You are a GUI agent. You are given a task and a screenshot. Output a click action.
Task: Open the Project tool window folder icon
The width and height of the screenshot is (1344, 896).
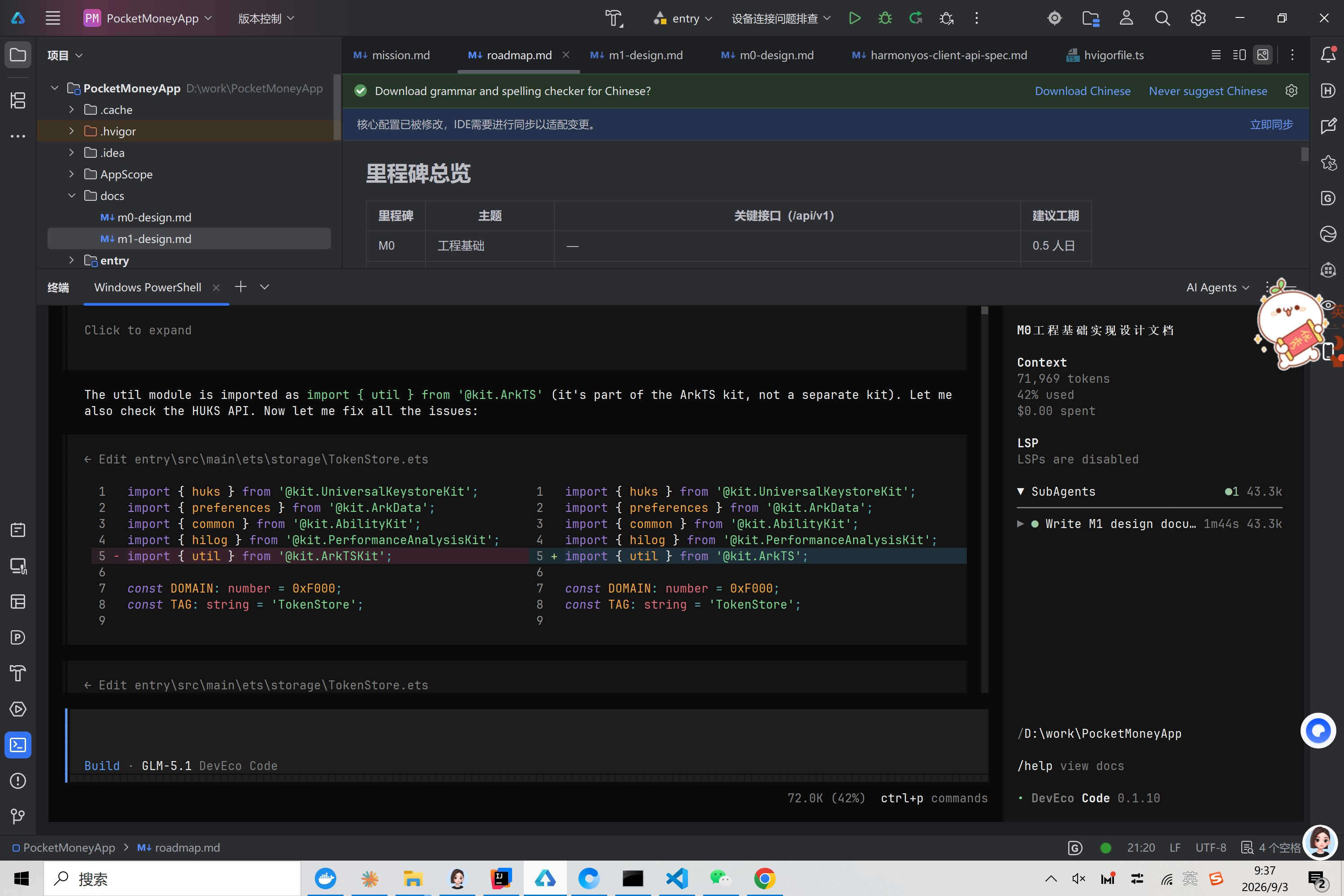[18, 55]
